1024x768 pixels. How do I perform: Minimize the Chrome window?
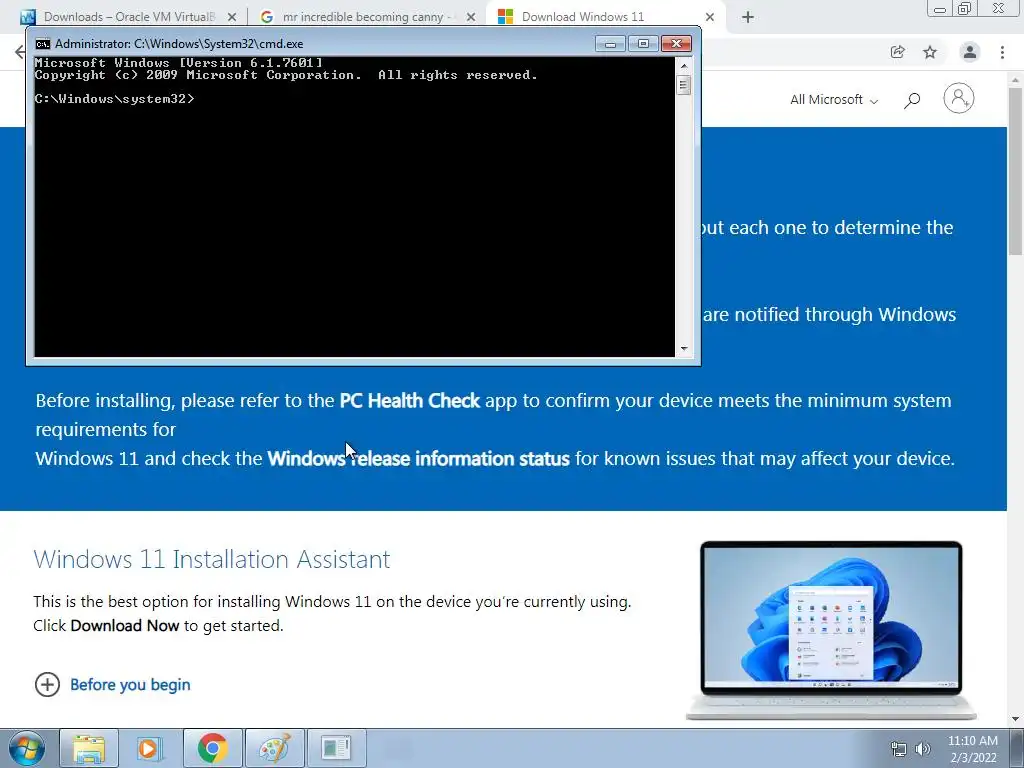pyautogui.click(x=940, y=8)
